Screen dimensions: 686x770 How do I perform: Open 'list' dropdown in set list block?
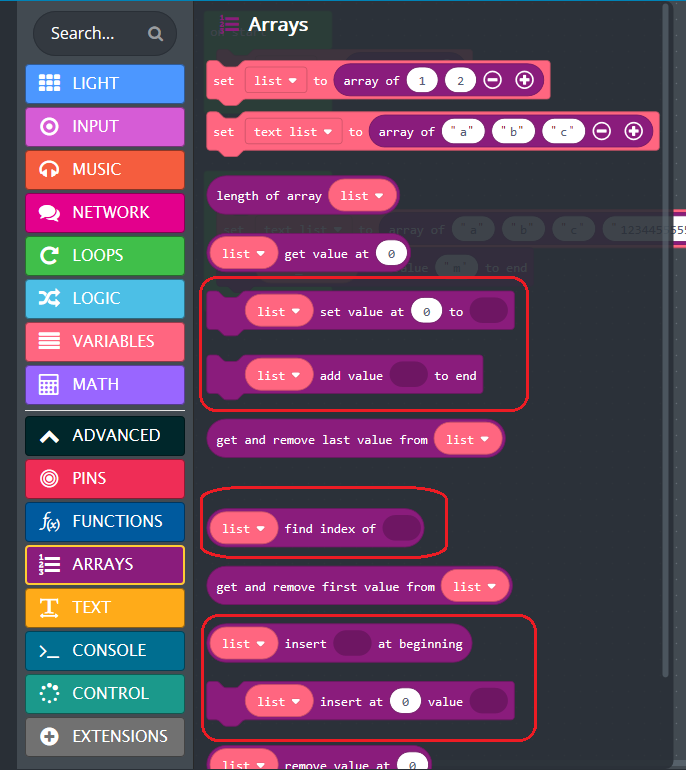(275, 81)
